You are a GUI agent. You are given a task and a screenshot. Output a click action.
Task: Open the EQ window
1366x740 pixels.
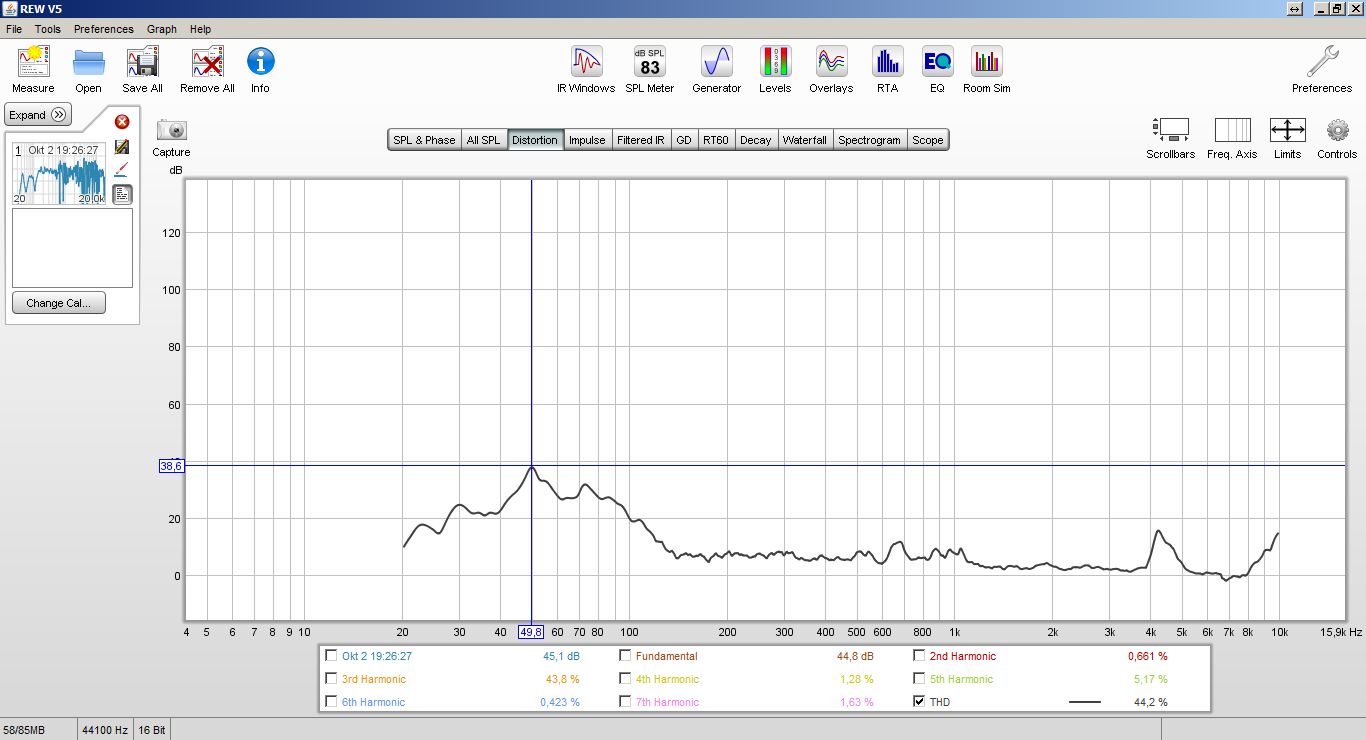coord(937,62)
